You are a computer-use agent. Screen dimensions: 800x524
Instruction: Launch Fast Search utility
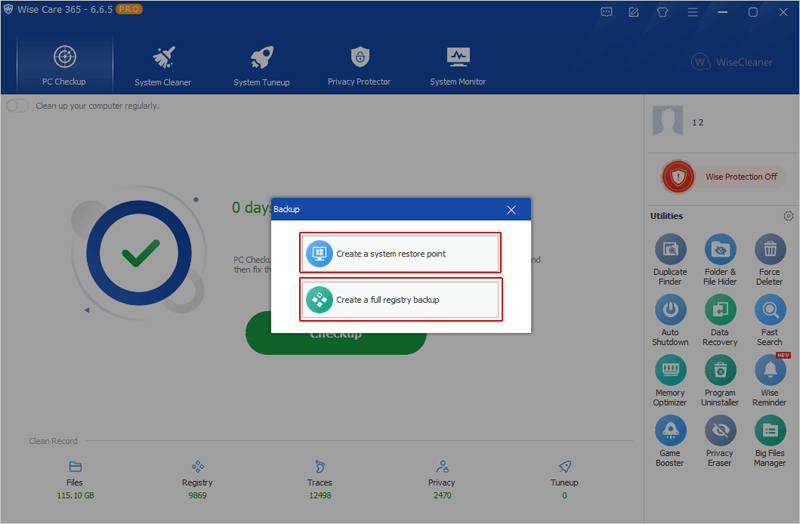click(x=769, y=320)
